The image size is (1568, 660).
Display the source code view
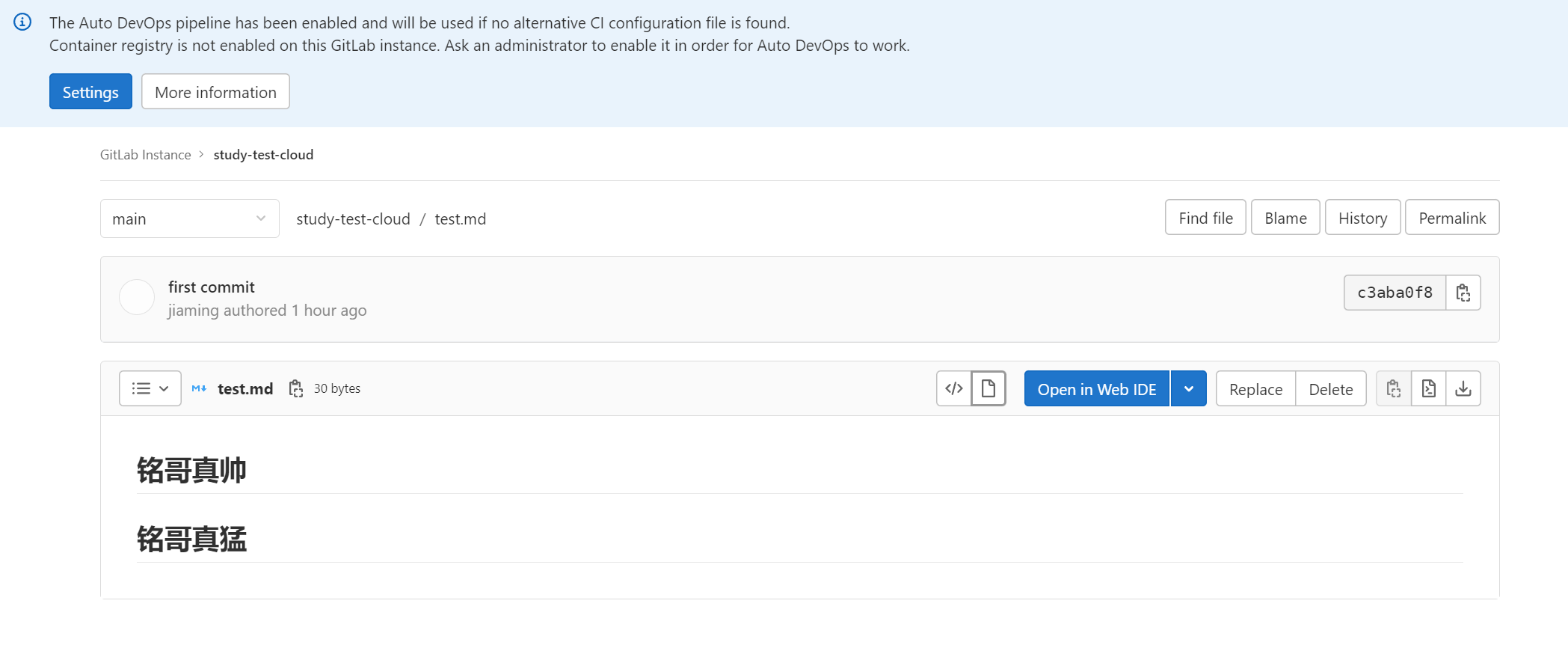click(953, 388)
